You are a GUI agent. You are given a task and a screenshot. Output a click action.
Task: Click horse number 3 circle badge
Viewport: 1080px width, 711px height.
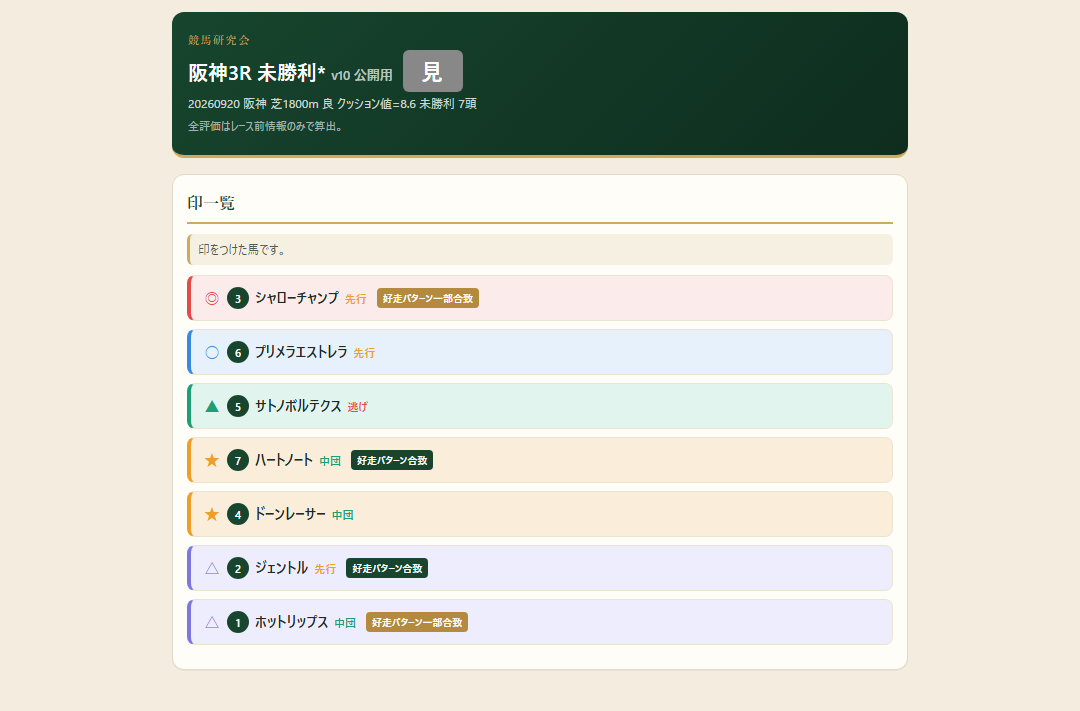(238, 298)
